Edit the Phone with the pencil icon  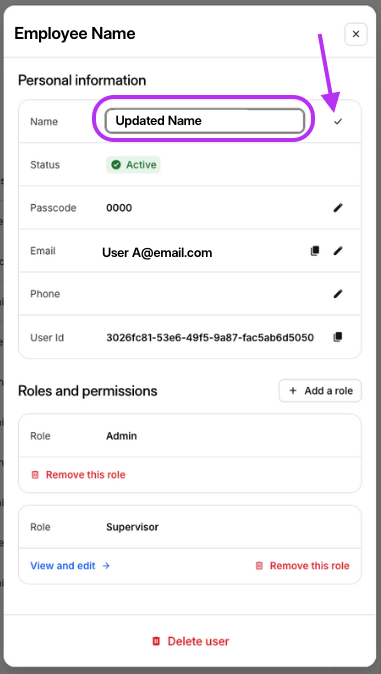coord(338,294)
